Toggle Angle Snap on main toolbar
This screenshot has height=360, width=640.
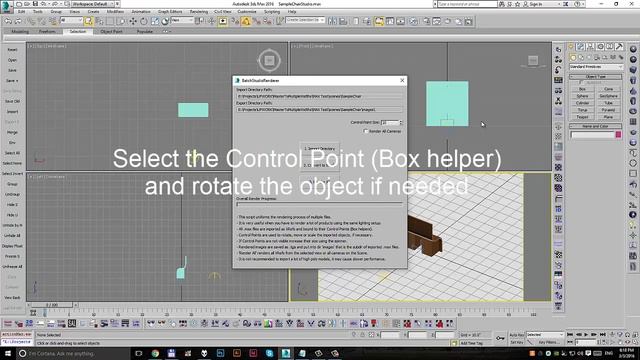point(246,21)
